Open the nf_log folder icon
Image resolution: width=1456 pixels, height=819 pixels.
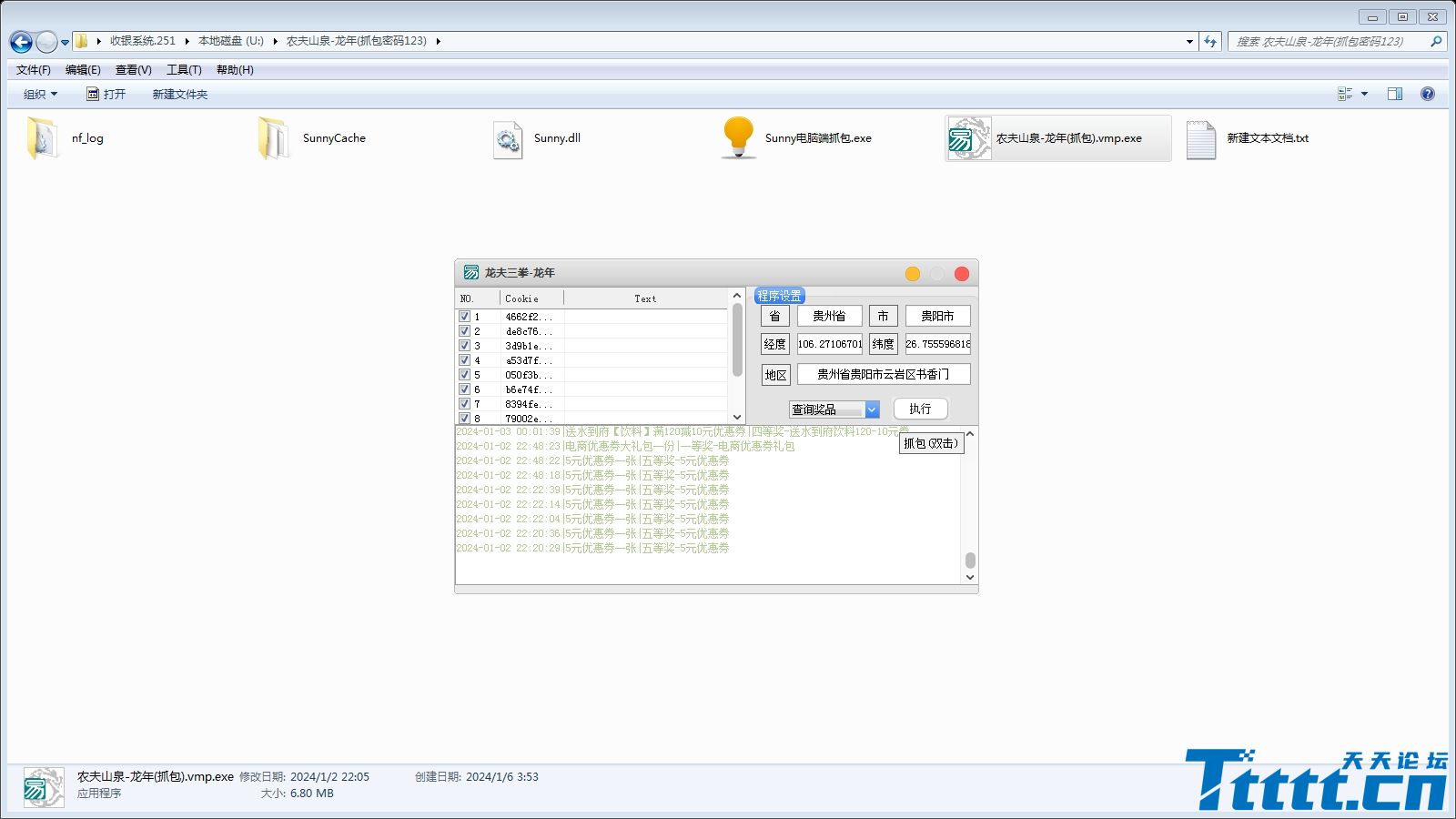coord(42,138)
